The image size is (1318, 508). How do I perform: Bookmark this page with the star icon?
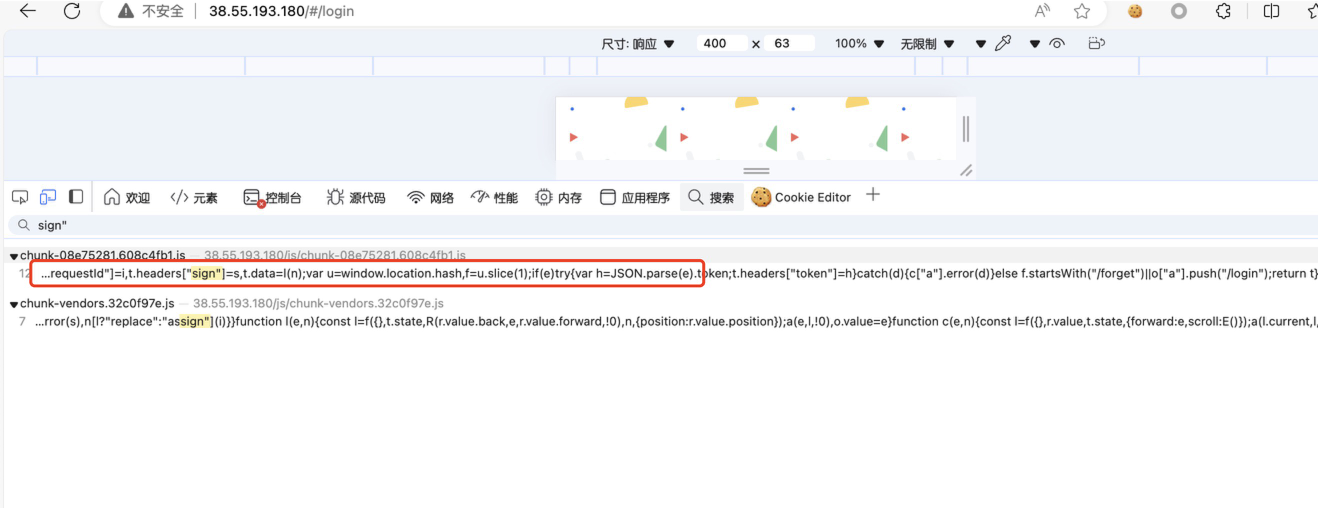1082,12
